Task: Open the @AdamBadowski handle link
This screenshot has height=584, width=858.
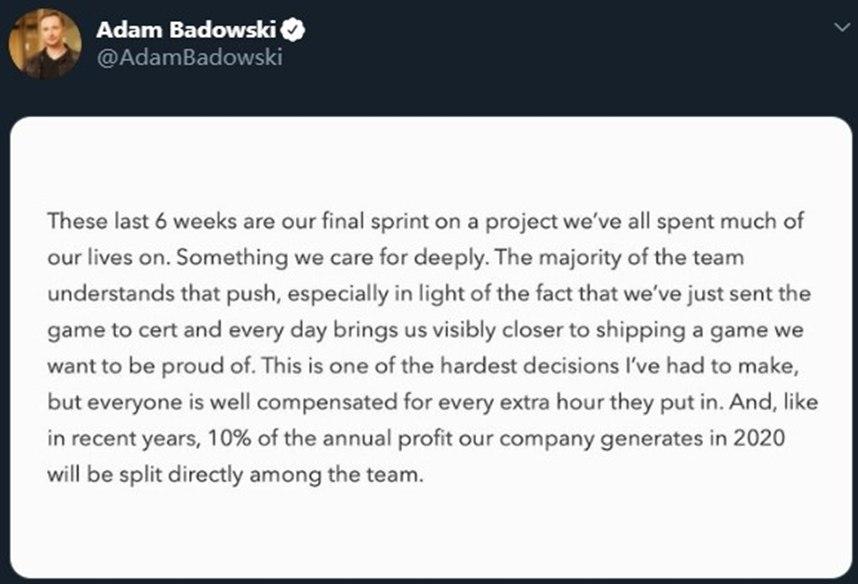Action: 189,57
